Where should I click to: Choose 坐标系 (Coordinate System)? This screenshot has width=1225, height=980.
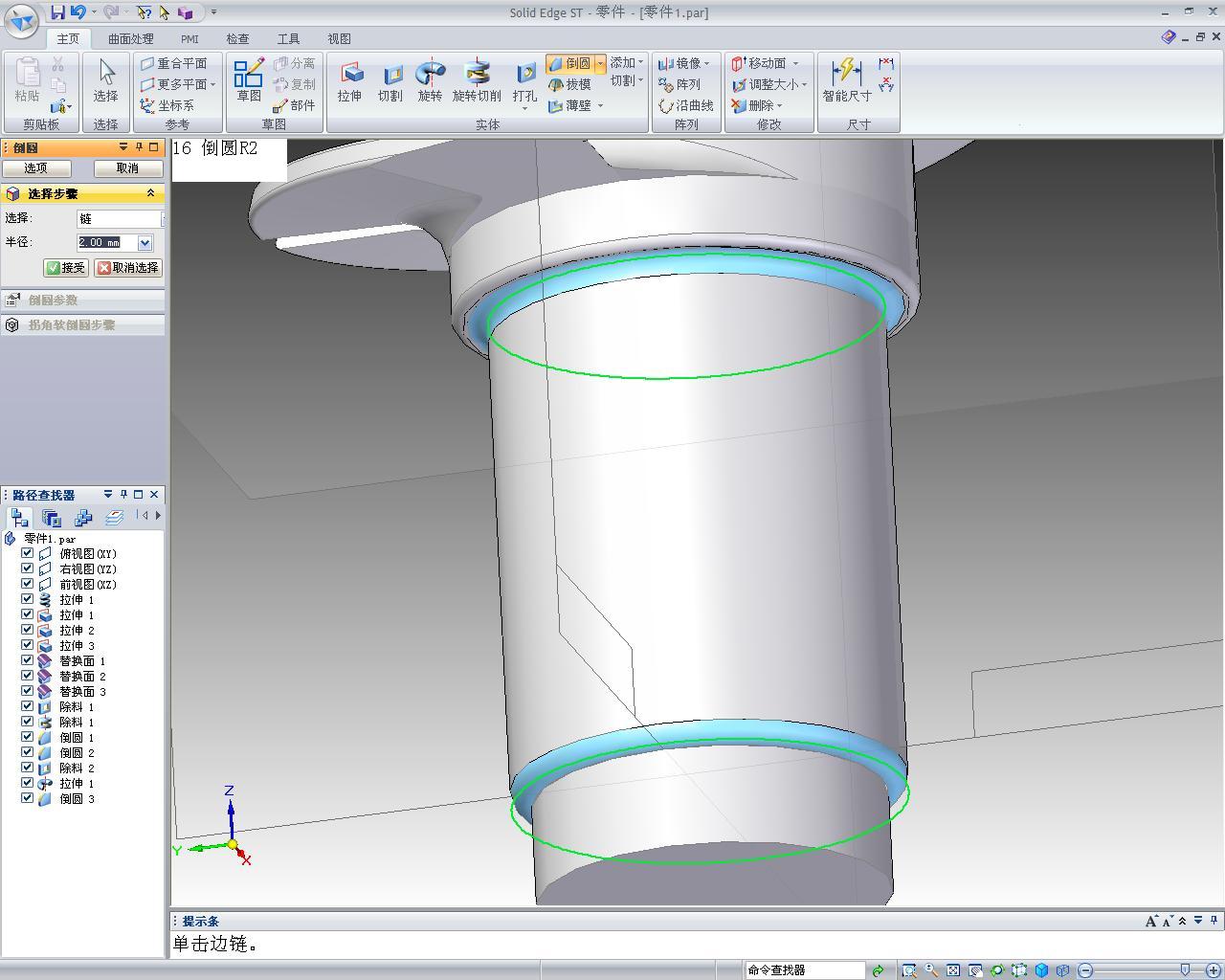(x=167, y=105)
